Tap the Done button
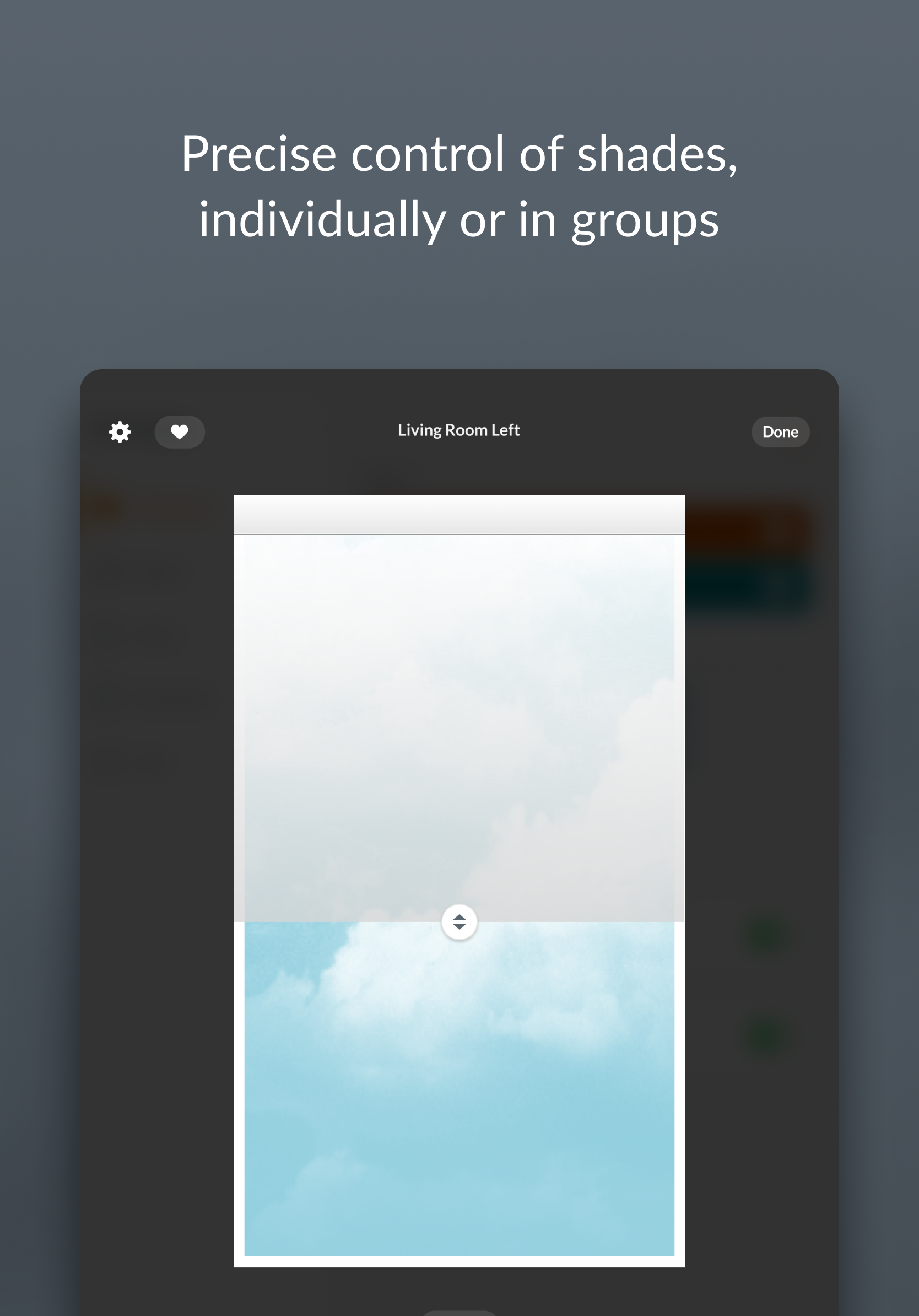 point(780,432)
